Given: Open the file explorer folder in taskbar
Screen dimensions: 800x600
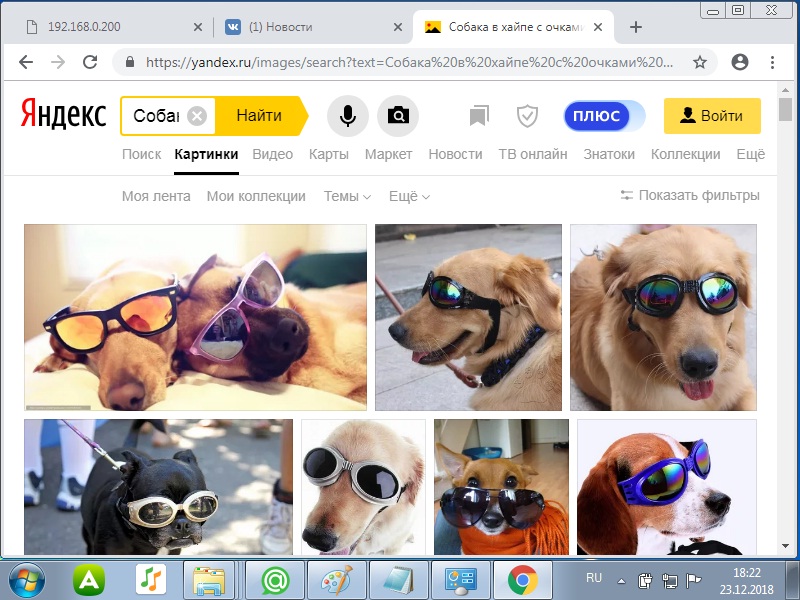Looking at the screenshot, I should coord(209,581).
